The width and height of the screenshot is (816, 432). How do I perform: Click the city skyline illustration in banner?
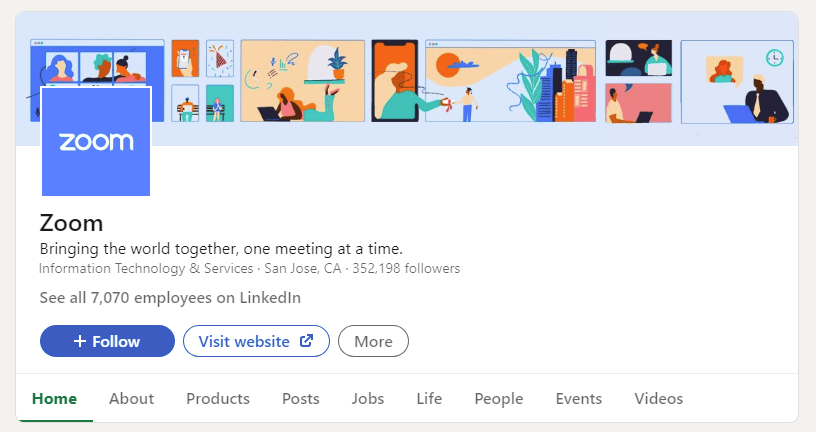click(565, 86)
